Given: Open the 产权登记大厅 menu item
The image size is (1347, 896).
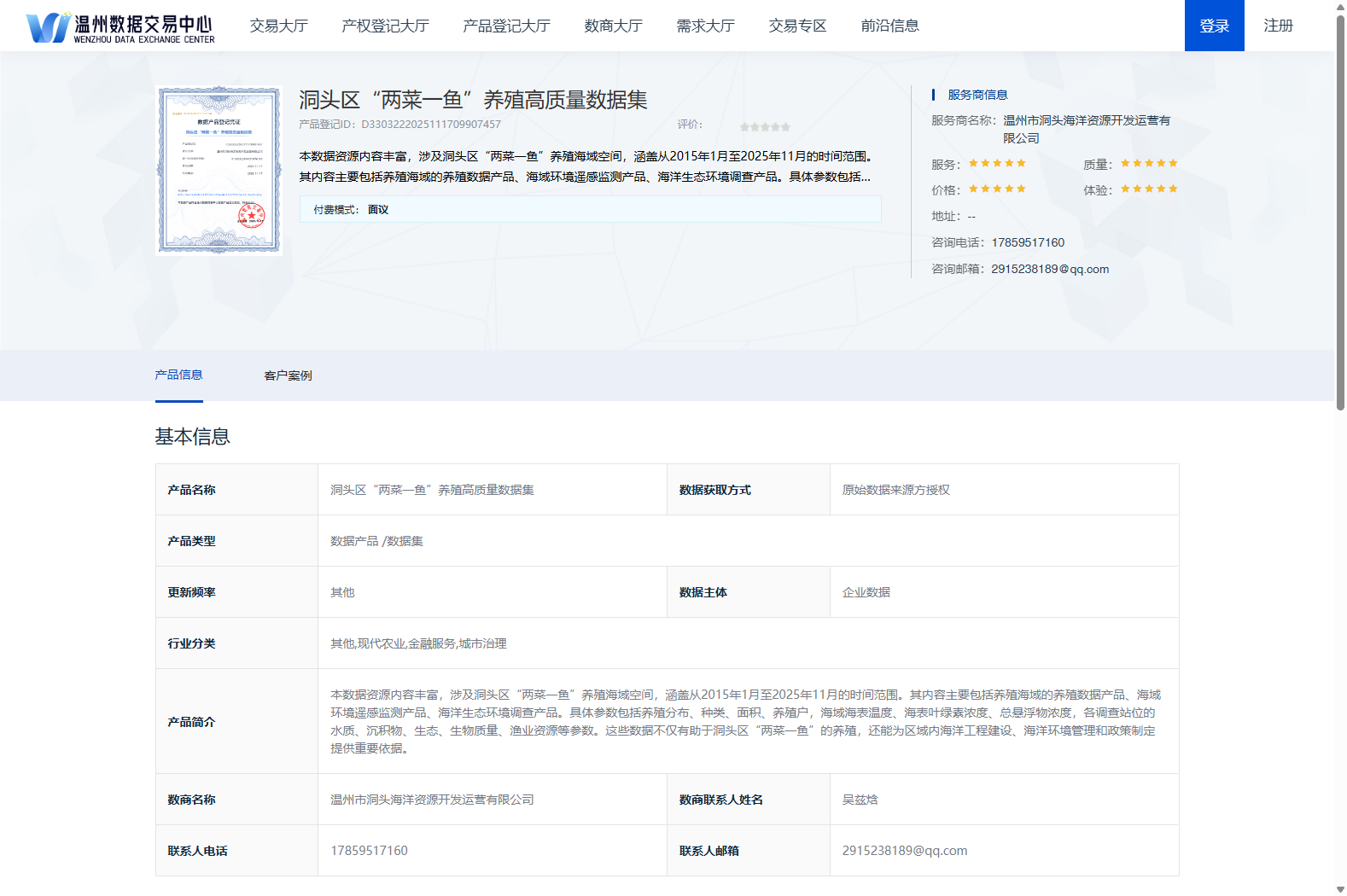Looking at the screenshot, I should point(385,26).
